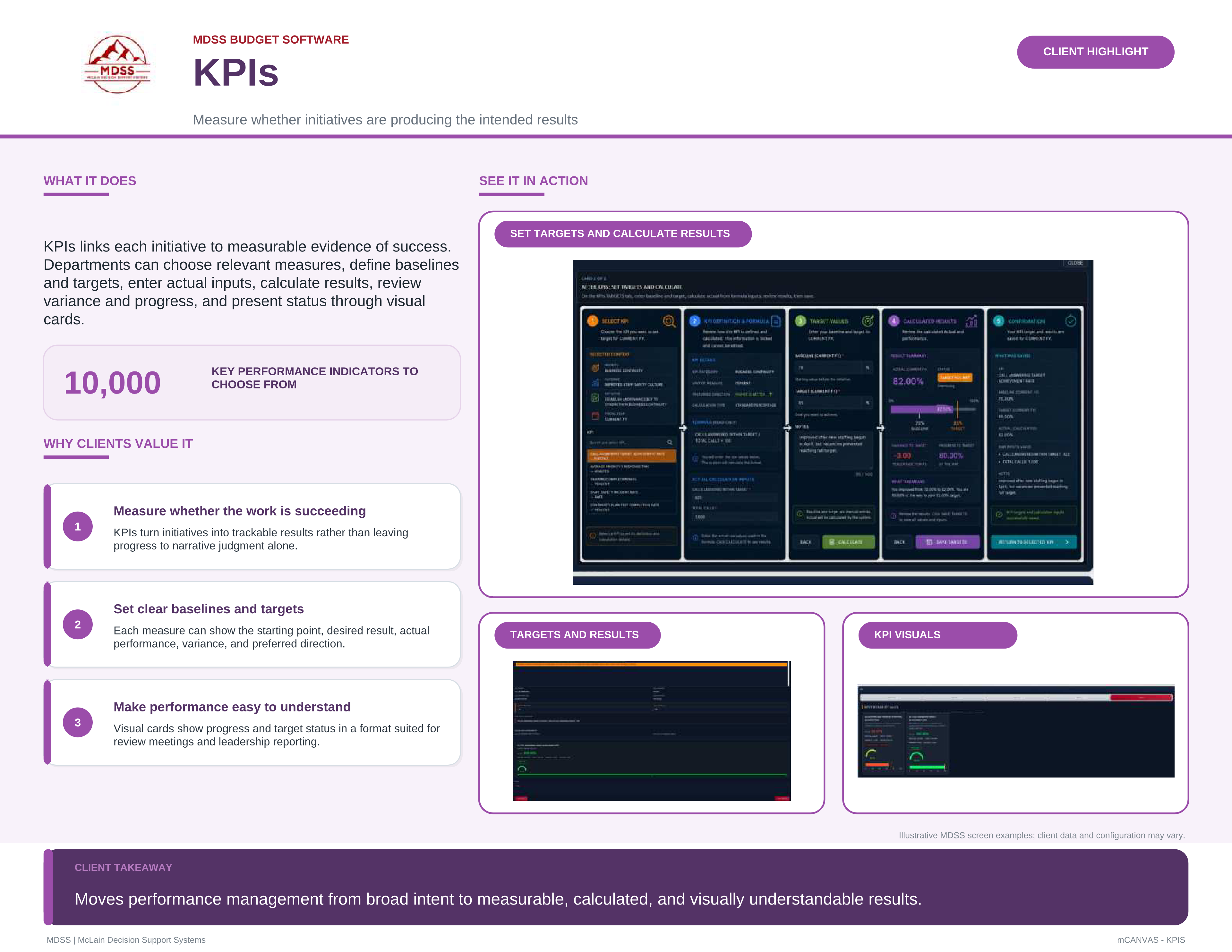Click the orange Target Not Met status badge
1232x952 pixels.
tap(954, 377)
